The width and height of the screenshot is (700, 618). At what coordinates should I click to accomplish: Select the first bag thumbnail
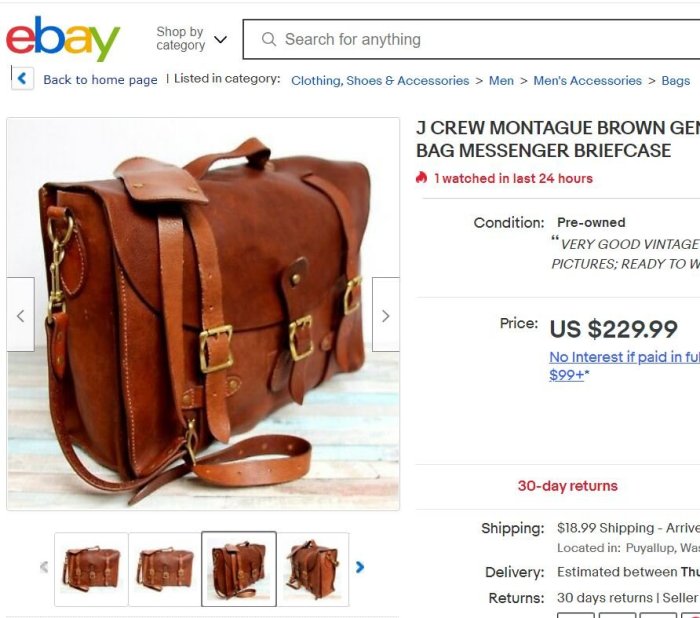coord(92,569)
